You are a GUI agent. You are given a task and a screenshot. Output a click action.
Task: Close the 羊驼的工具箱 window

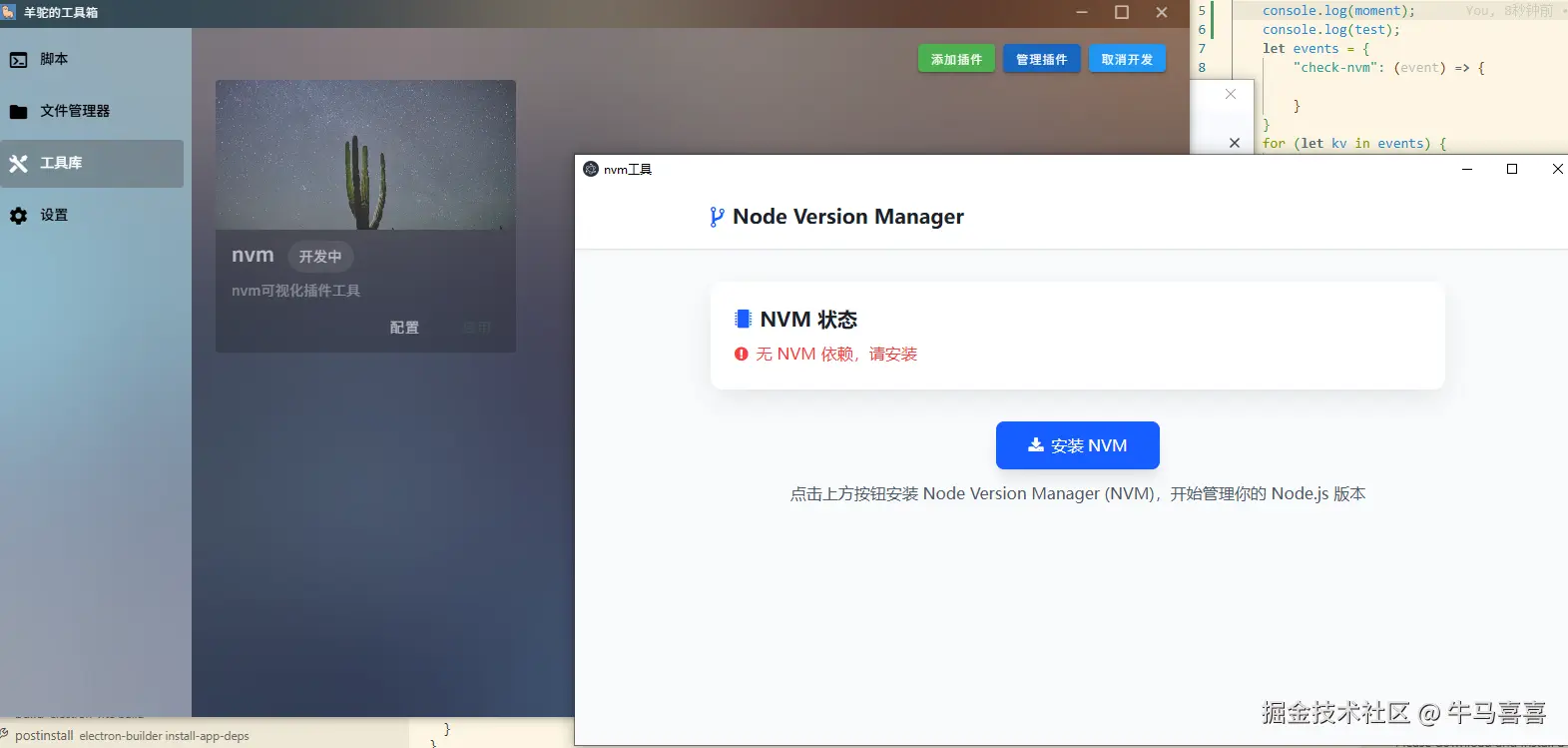[x=1162, y=12]
